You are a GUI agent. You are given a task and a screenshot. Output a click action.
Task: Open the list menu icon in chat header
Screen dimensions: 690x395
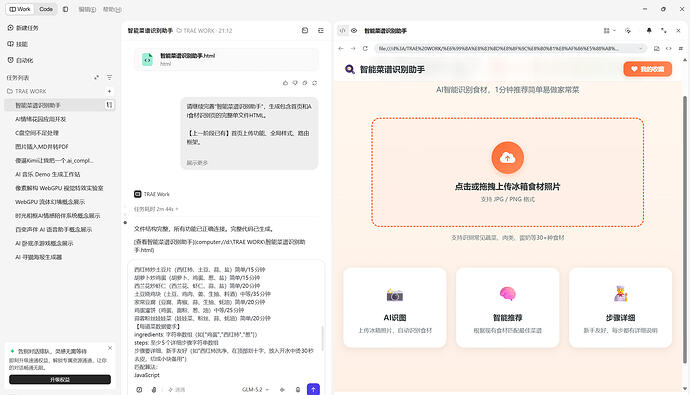click(x=321, y=30)
